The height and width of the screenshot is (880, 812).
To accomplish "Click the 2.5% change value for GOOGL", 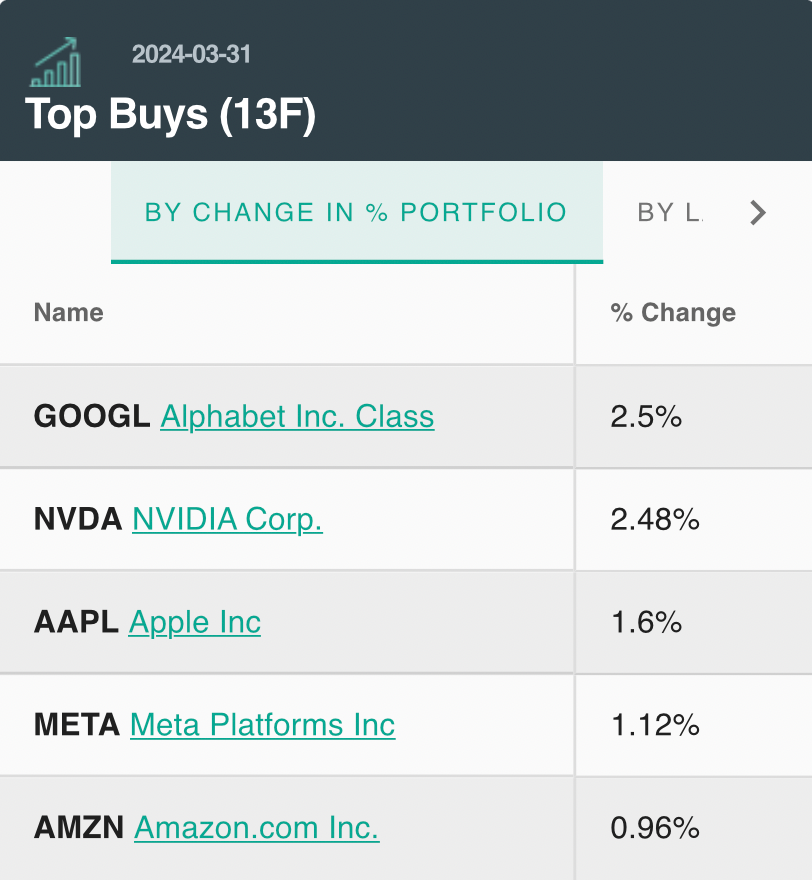I will click(646, 416).
